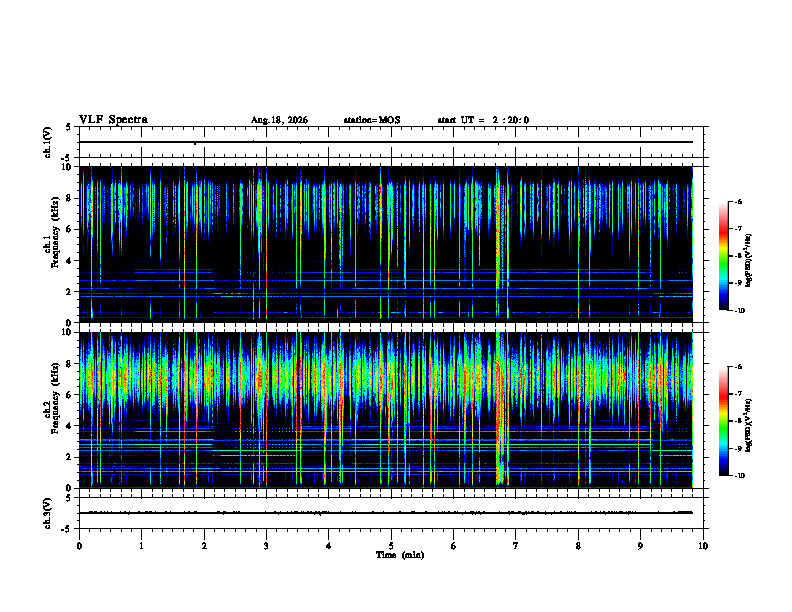Click the "ch.3(V)" axis label
Viewport: 792px width, 612px height.
(47, 513)
